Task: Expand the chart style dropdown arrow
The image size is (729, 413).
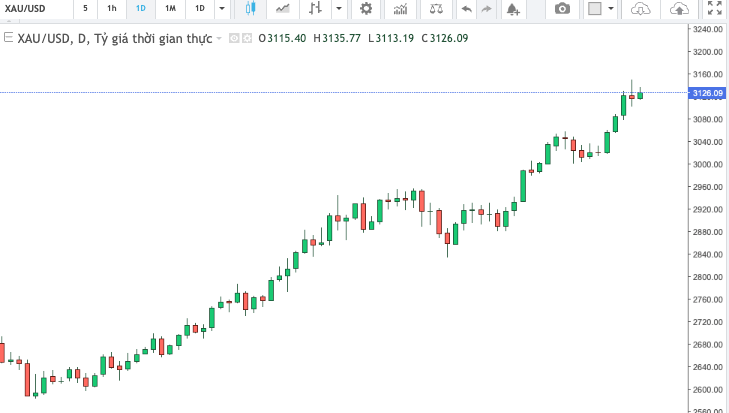Action: 339,8
